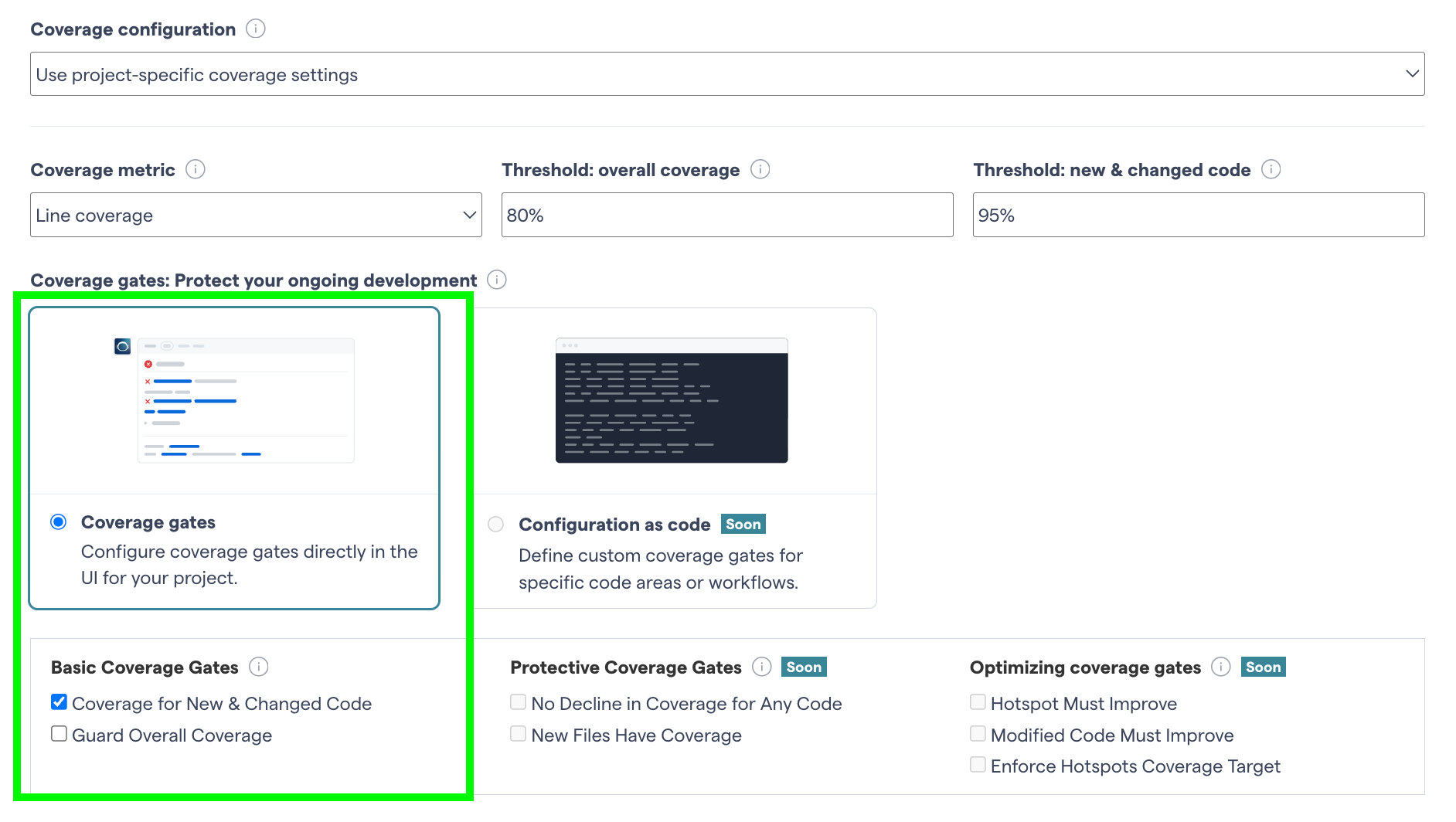Viewport: 1456px width, 822px height.
Task: Show info for Threshold: overall coverage
Action: [760, 169]
